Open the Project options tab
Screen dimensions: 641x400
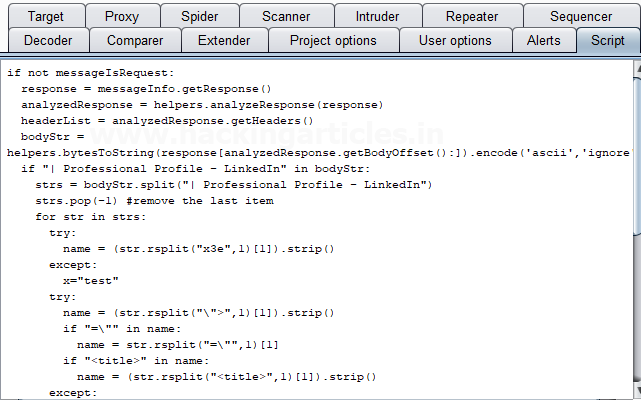tap(333, 41)
